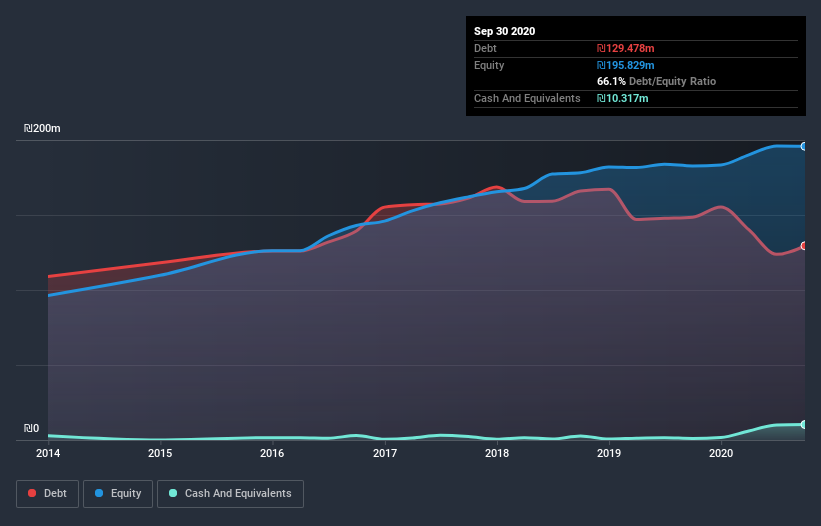Select the 2019 x-axis label
This screenshot has height=526, width=821.
[608, 453]
